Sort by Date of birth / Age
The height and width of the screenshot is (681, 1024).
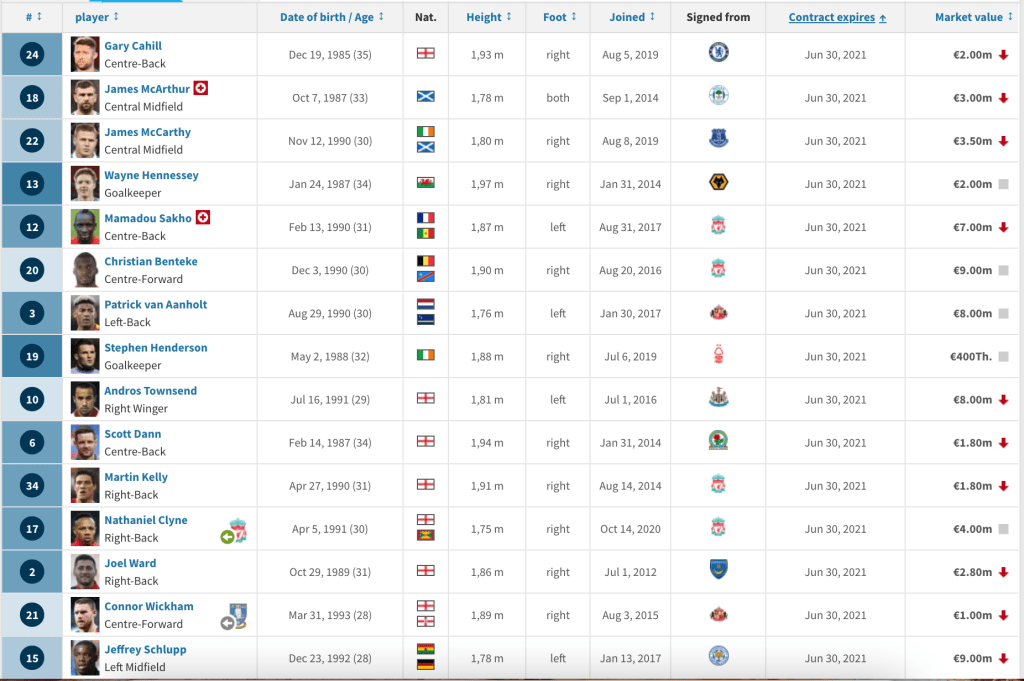[326, 17]
